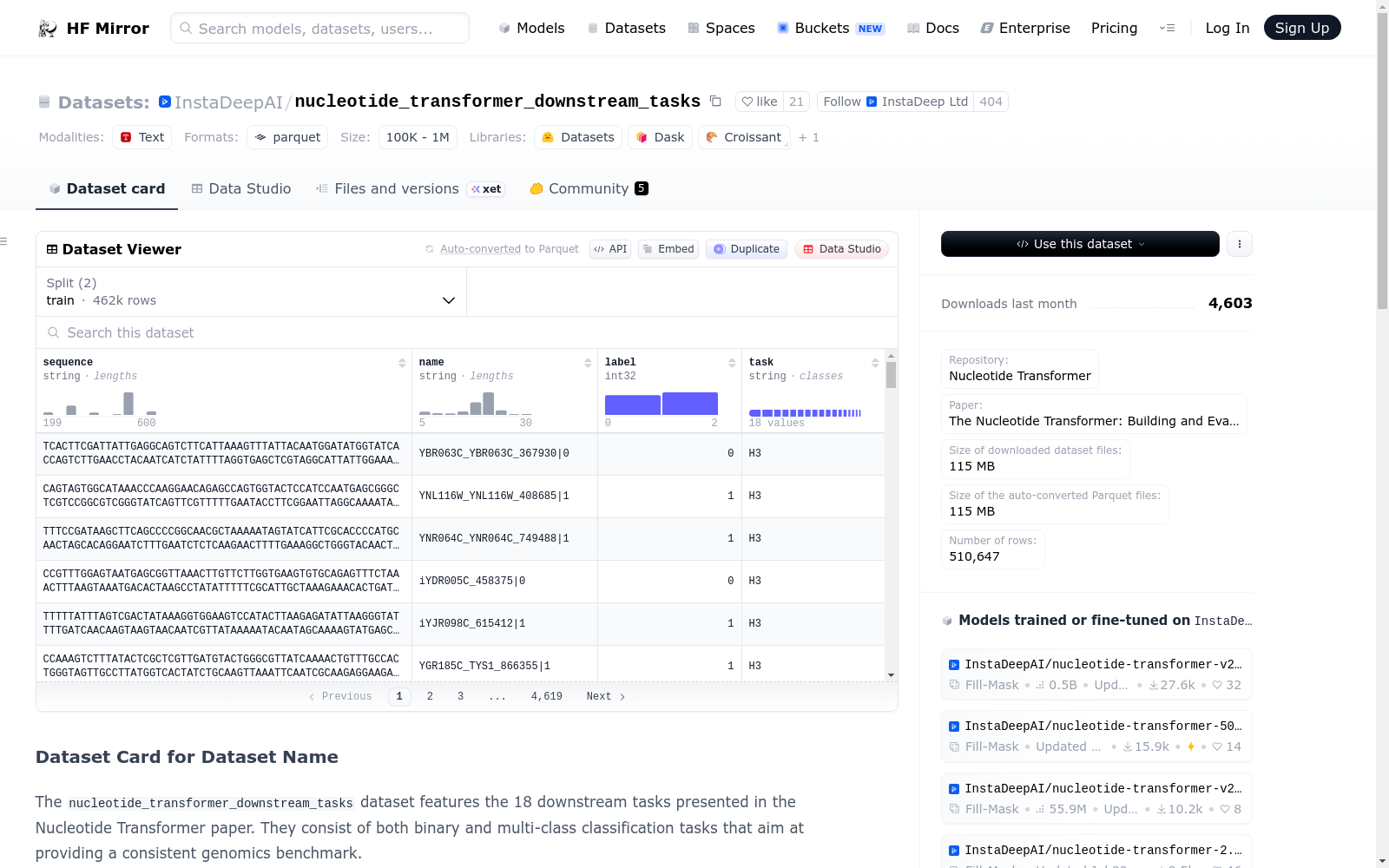
Task: Open the 55.9M nucleotide-transformer-v2 model card
Action: point(1096,799)
